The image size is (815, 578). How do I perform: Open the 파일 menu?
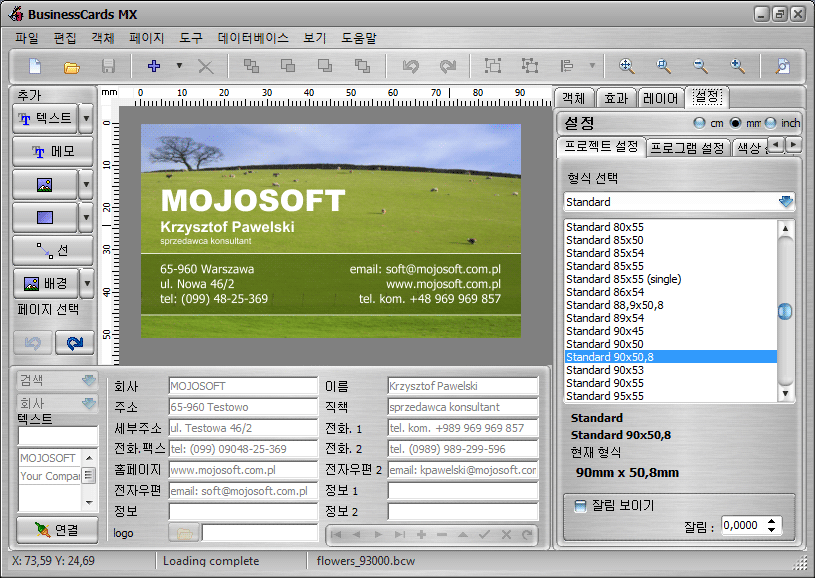27,38
